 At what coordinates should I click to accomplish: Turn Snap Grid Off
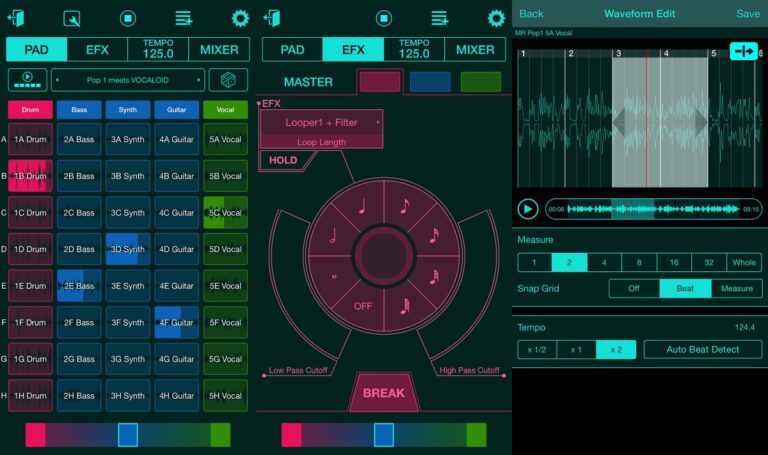pyautogui.click(x=634, y=288)
